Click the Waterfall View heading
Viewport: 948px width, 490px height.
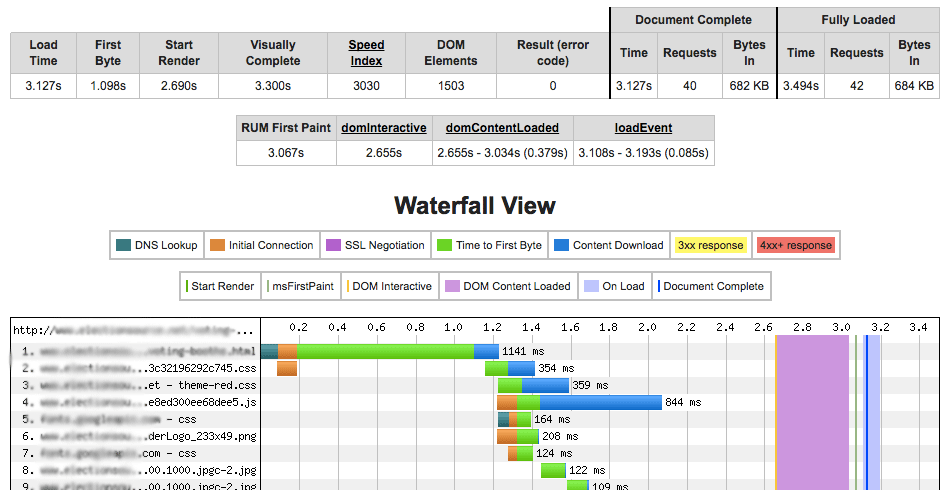(475, 206)
